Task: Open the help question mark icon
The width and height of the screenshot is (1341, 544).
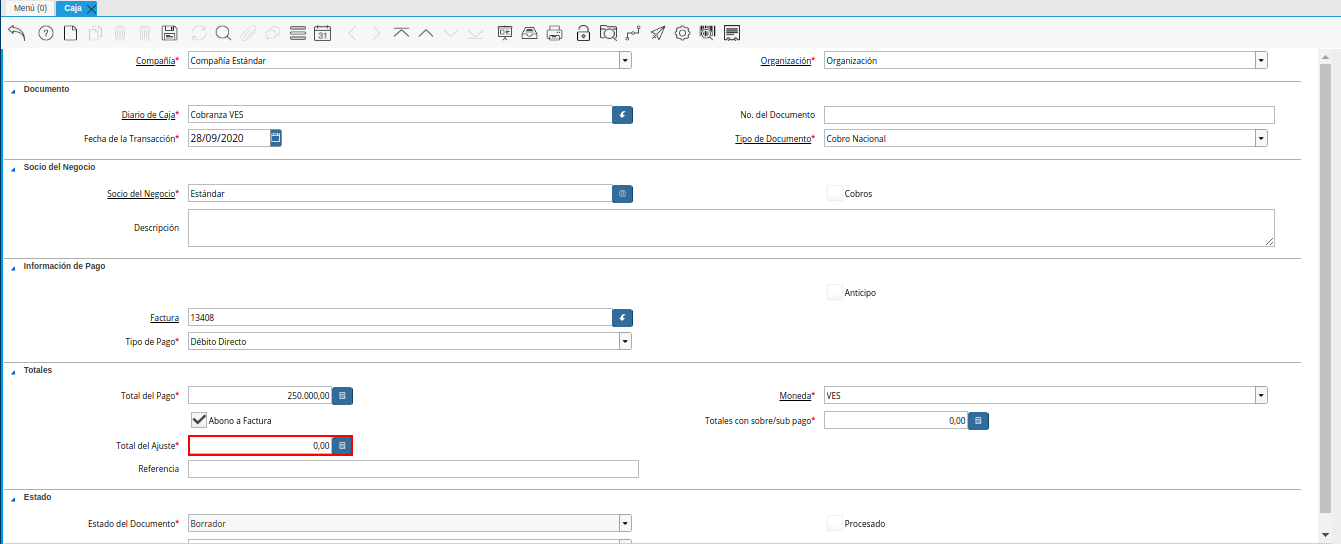Action: (45, 33)
